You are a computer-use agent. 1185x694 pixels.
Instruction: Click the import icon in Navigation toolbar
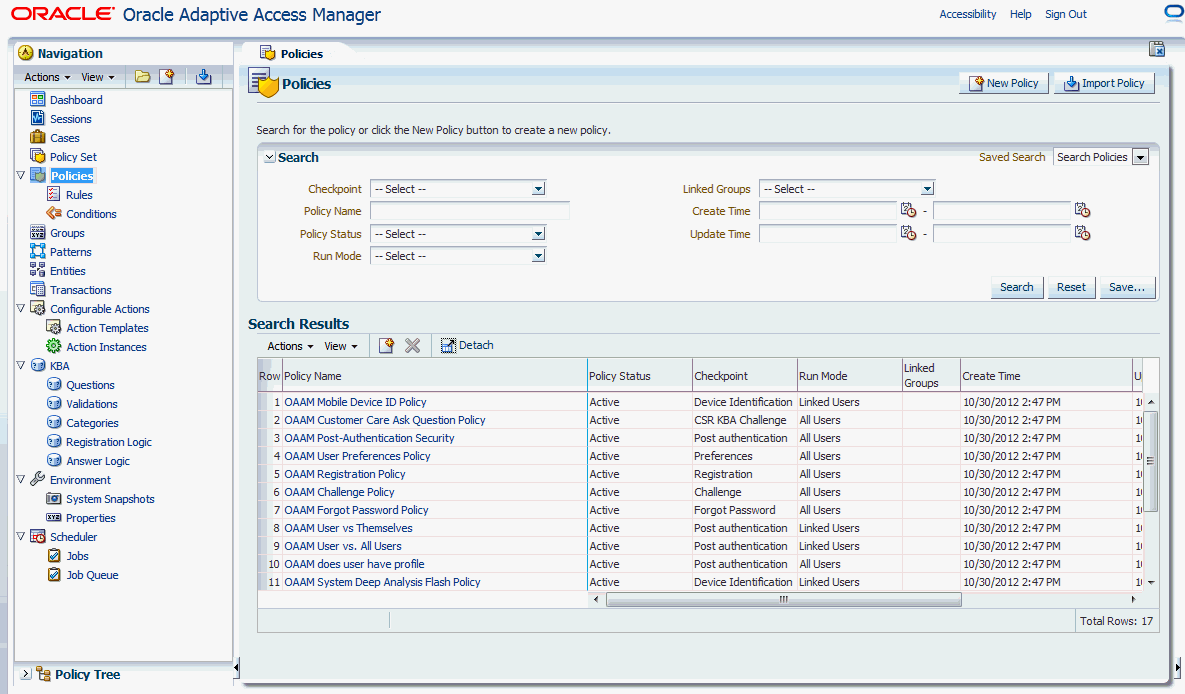click(203, 76)
